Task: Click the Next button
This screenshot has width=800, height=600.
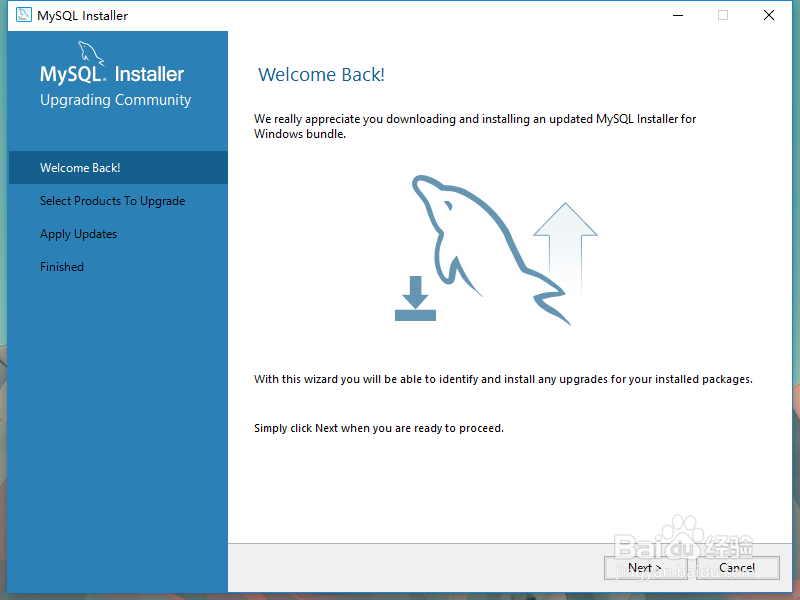Action: tap(645, 567)
